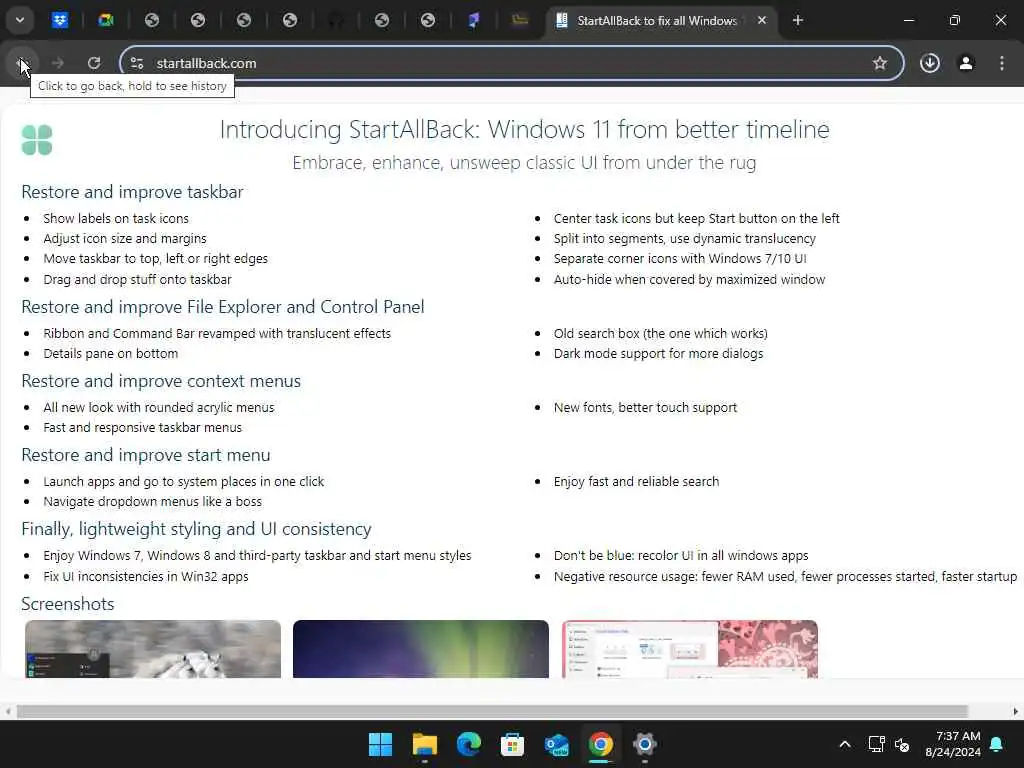Expand the hidden system tray icons chevron
This screenshot has width=1024, height=768.
(844, 744)
